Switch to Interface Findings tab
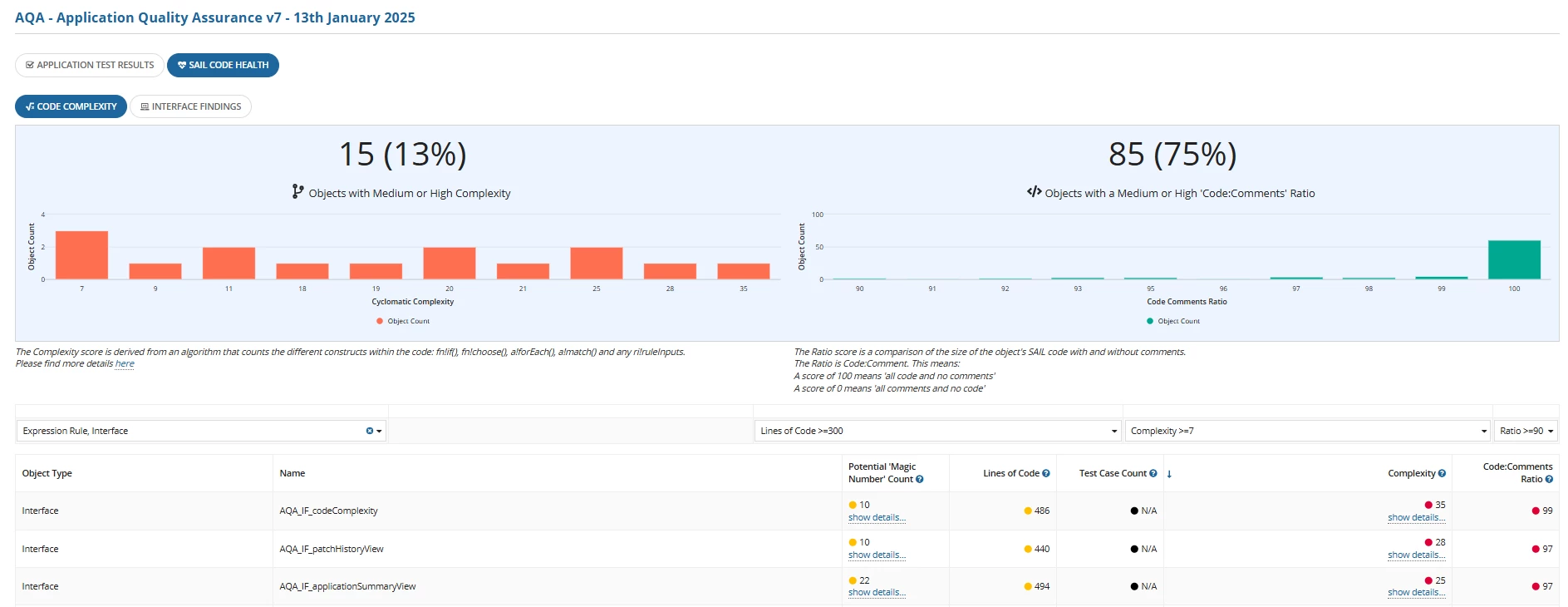Image resolution: width=1568 pixels, height=607 pixels. point(190,106)
